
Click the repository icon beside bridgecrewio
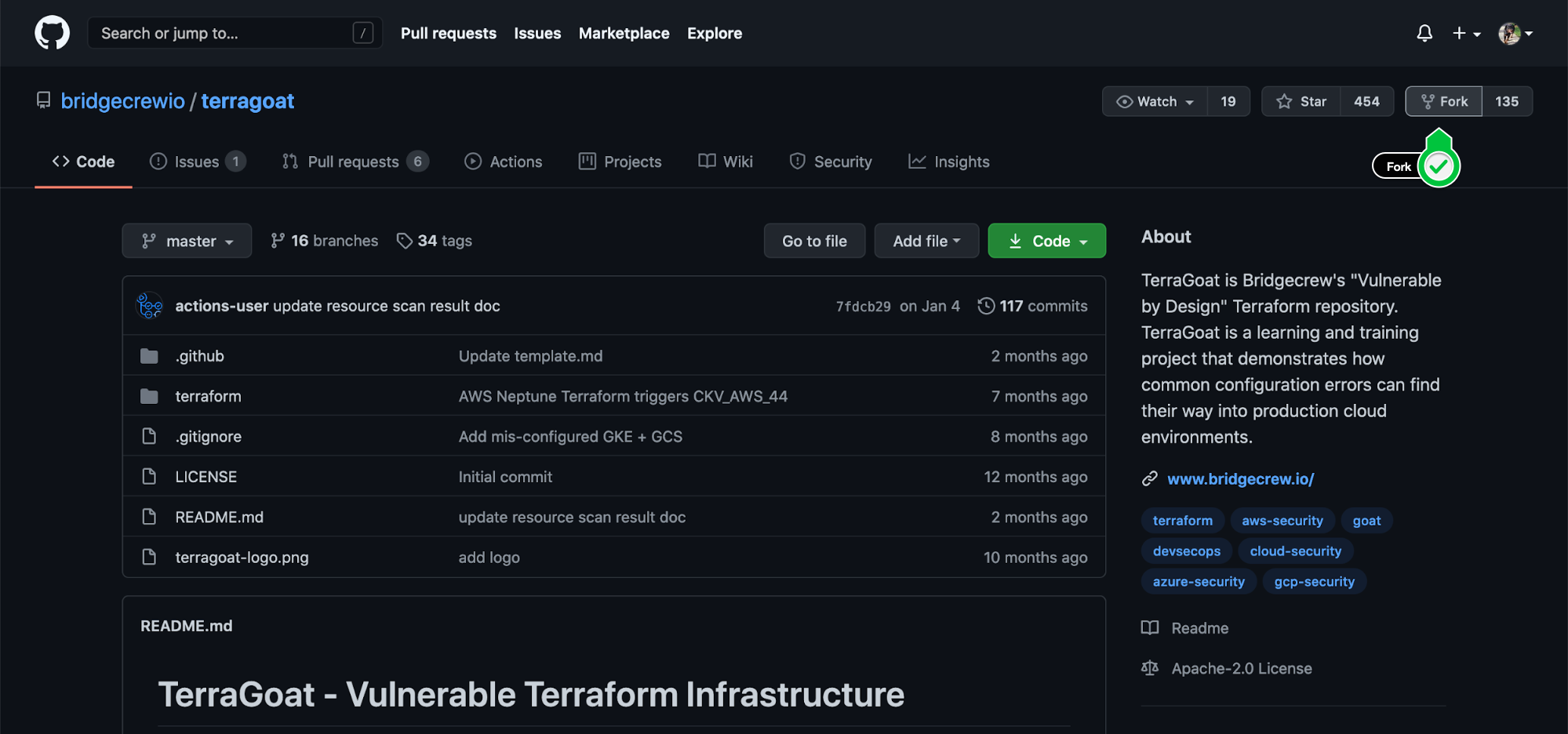[x=44, y=100]
